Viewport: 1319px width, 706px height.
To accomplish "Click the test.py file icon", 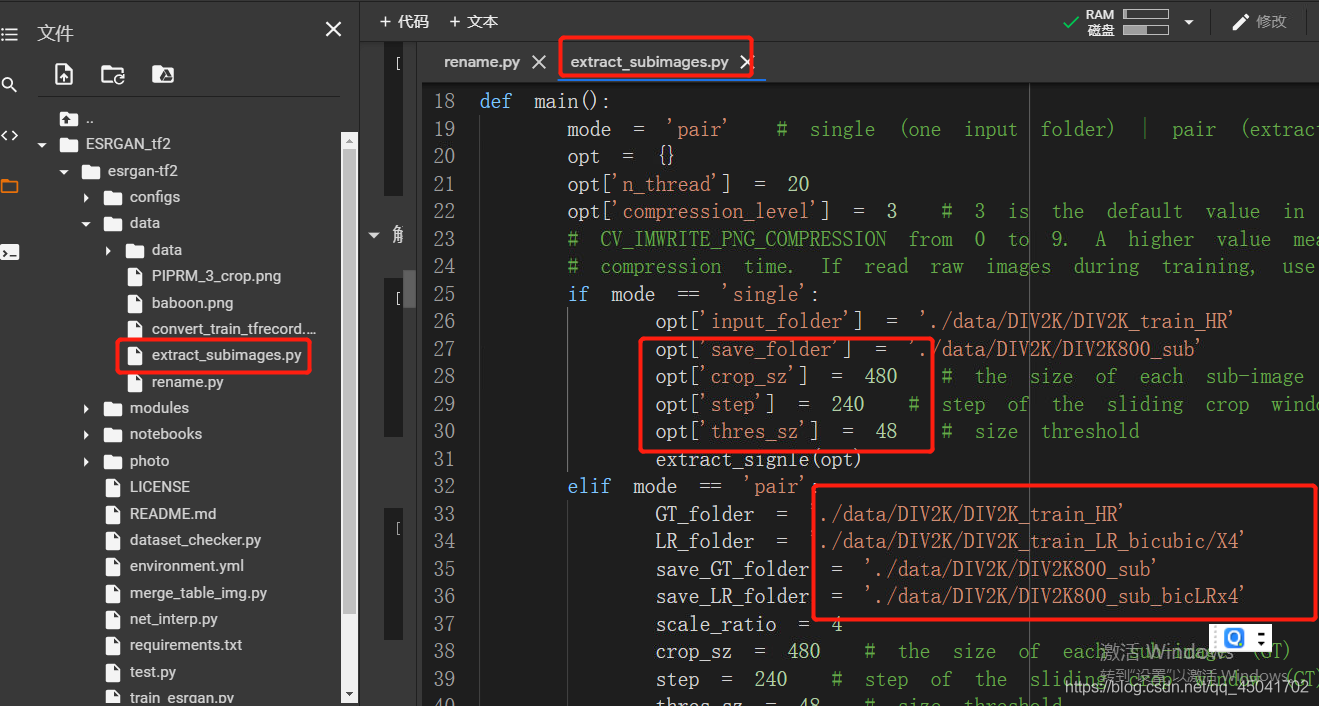I will pyautogui.click(x=112, y=672).
